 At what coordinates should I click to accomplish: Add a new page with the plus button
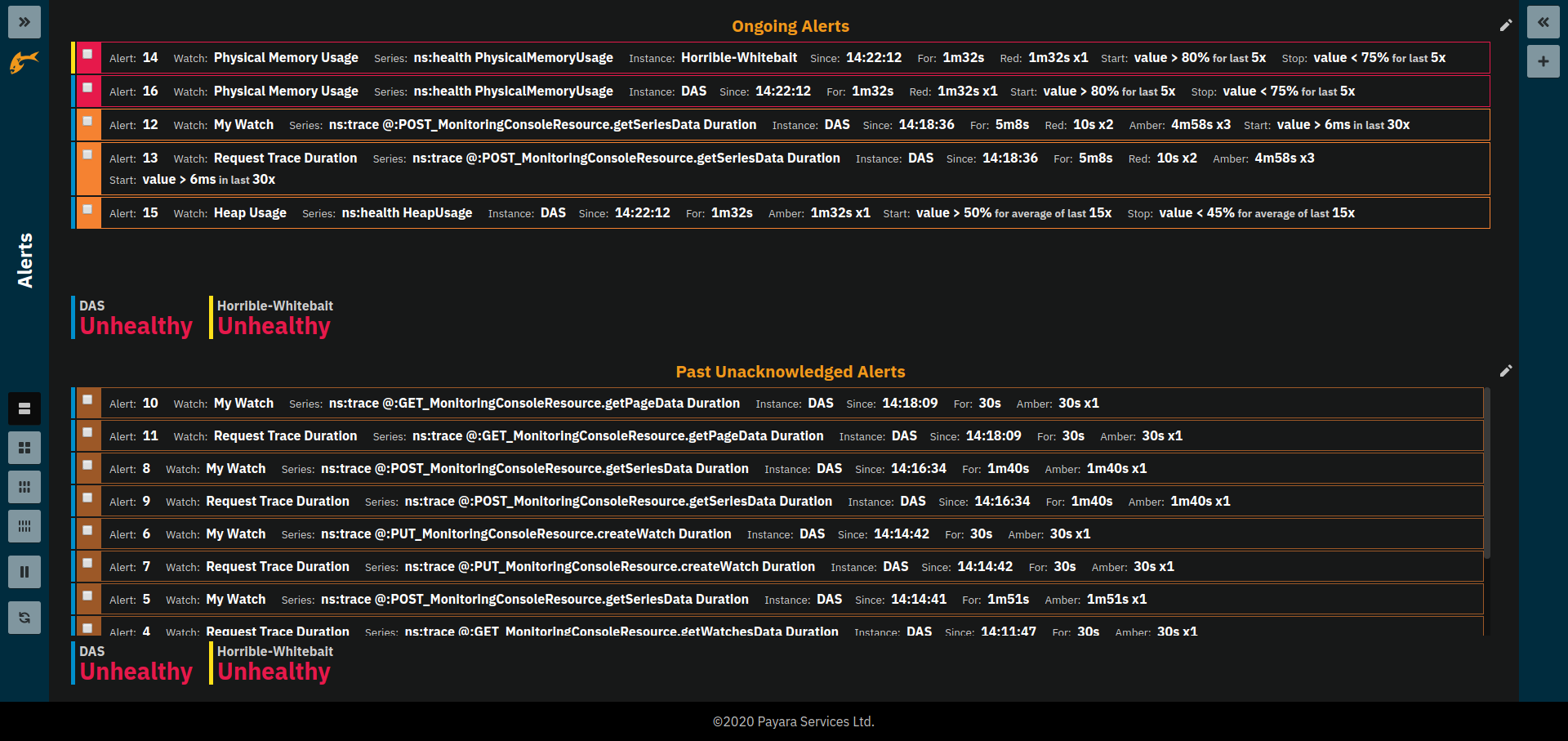pyautogui.click(x=1543, y=61)
